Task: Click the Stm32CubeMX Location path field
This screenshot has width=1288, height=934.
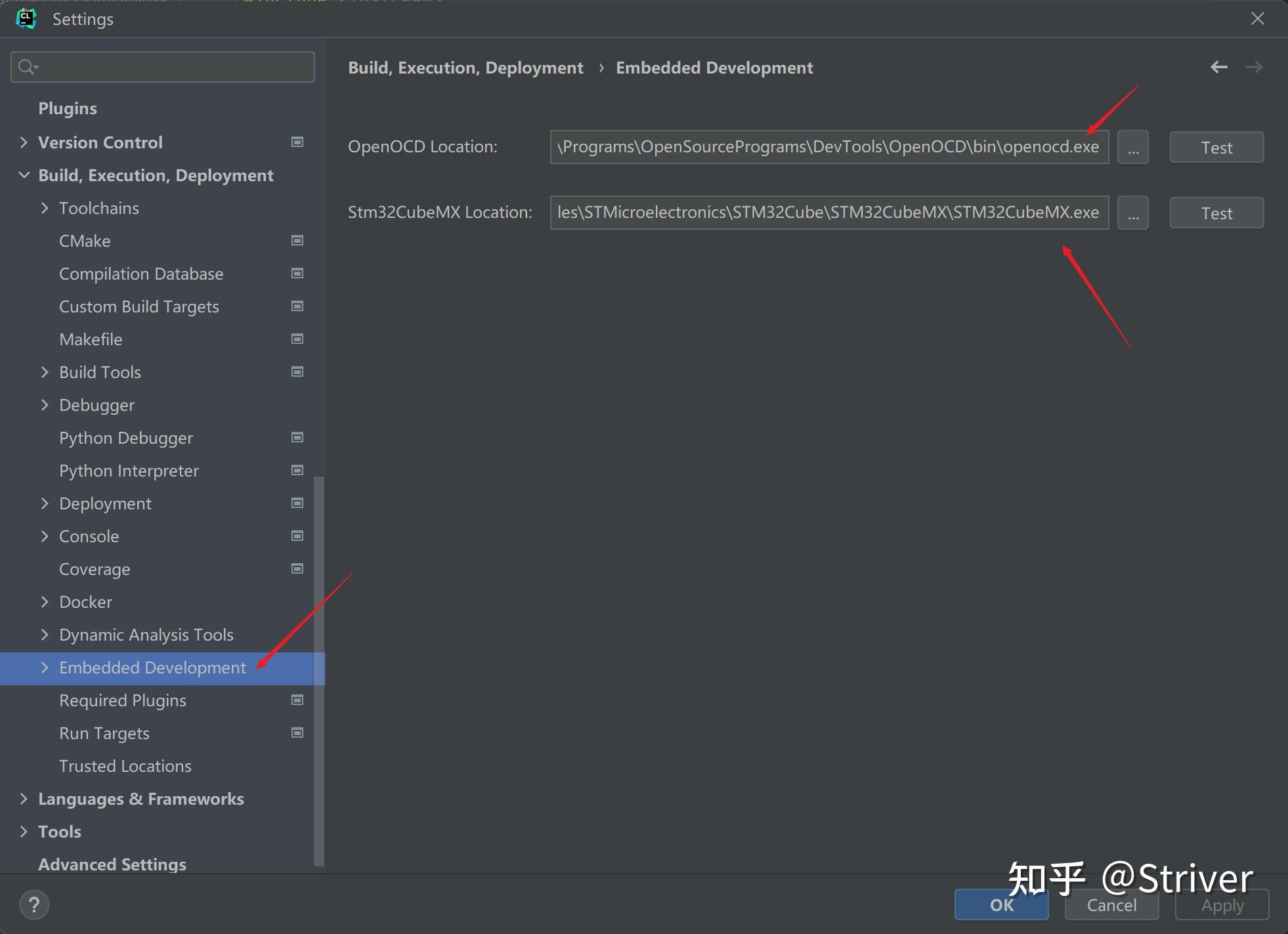Action: 829,213
